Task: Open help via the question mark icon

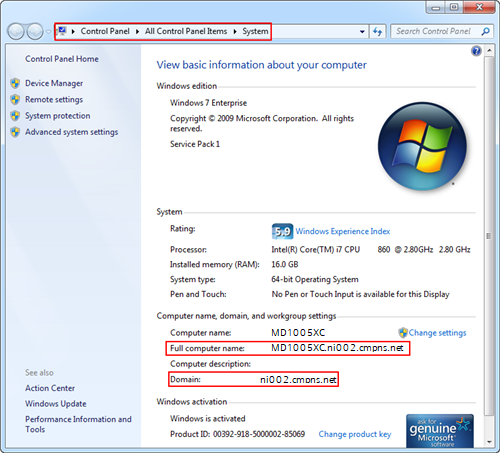Action: pyautogui.click(x=476, y=51)
